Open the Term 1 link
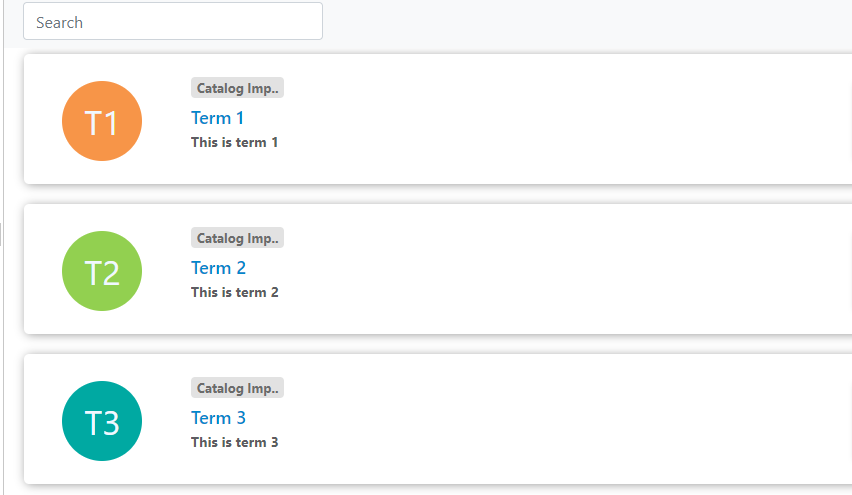852x495 pixels. click(x=217, y=117)
